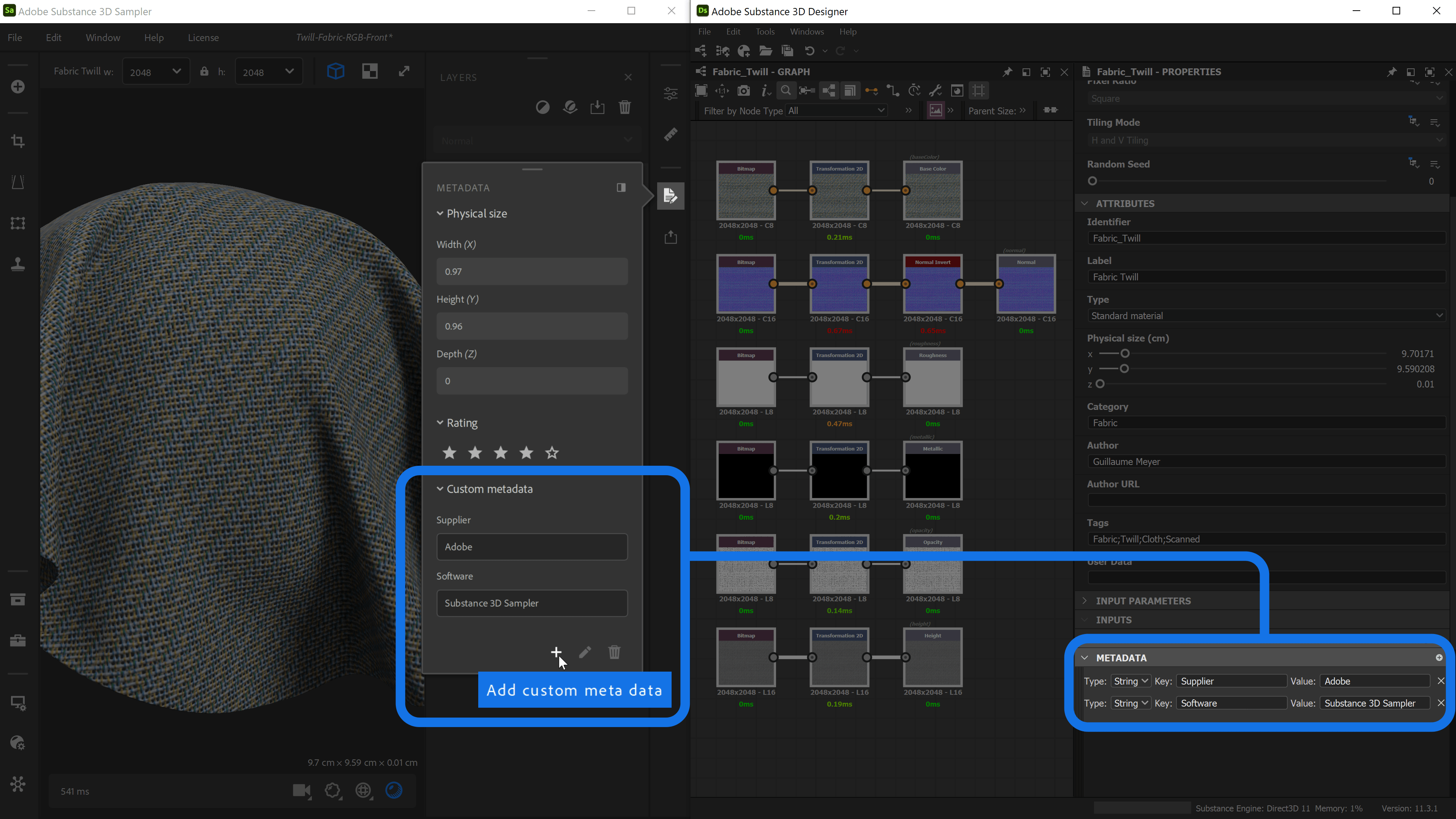Click Save all icon in Designer toolbar
Screen dimensions: 1456x819
tap(787, 51)
